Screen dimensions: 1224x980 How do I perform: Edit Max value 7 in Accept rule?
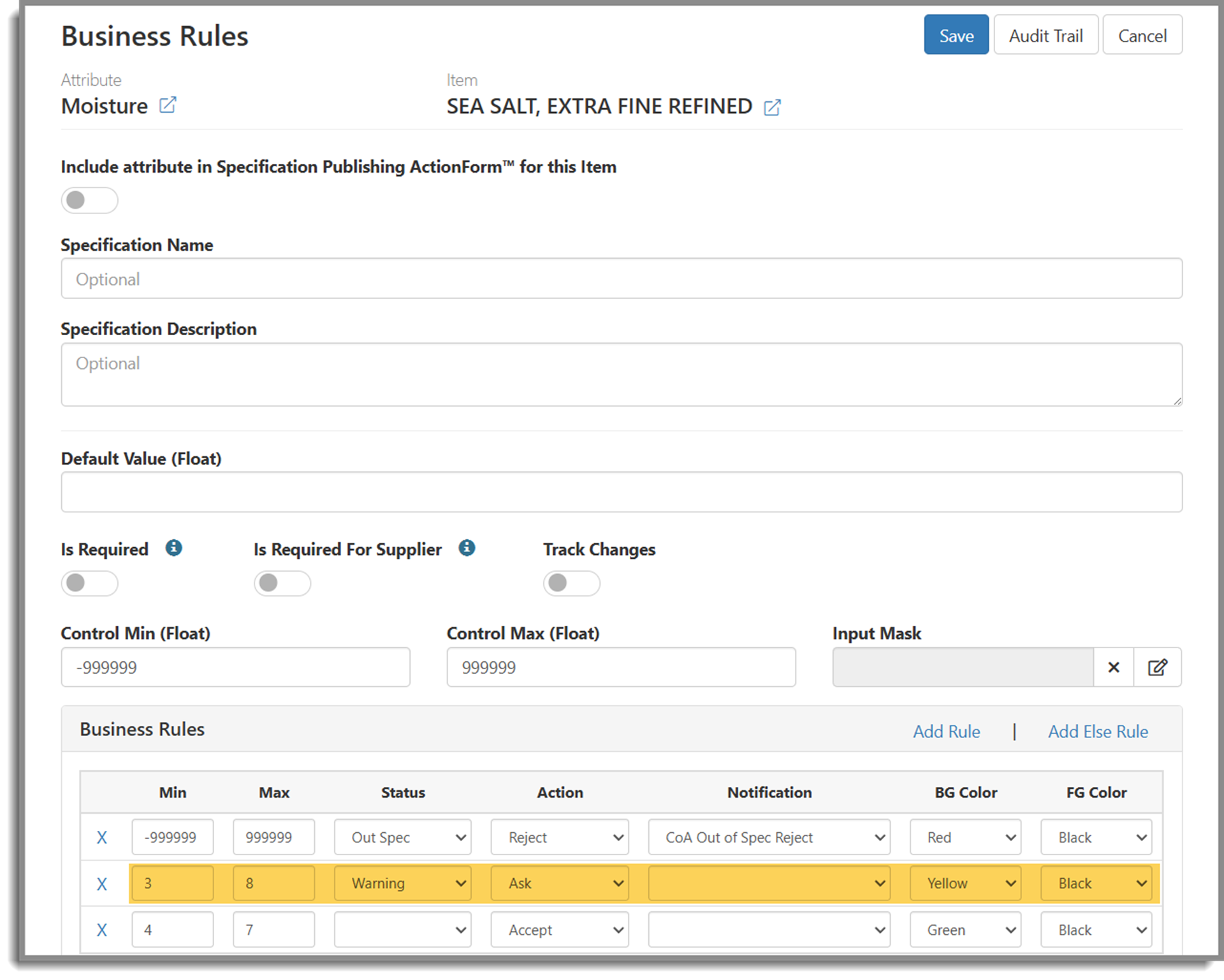[273, 930]
